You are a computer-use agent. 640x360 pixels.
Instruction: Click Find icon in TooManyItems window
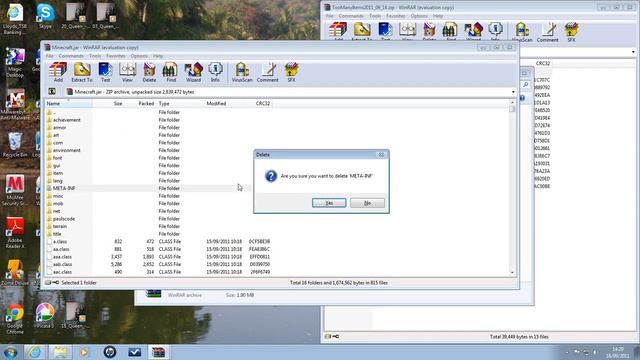coord(451,32)
